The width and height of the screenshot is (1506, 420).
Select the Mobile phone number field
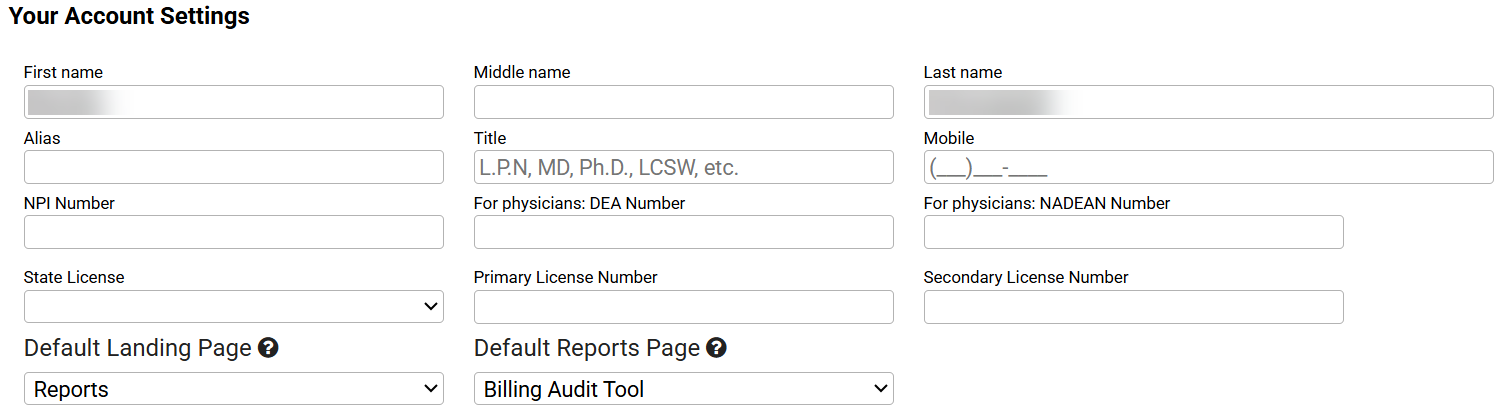click(x=1209, y=167)
